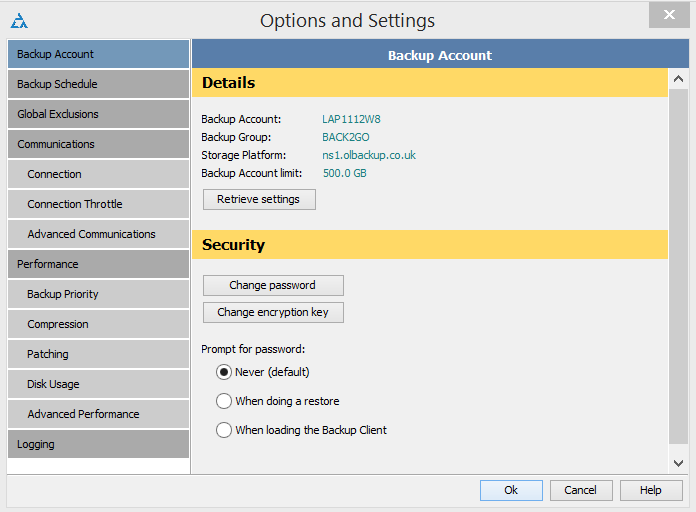
Task: Confirm changes with the Ok button
Action: click(511, 490)
